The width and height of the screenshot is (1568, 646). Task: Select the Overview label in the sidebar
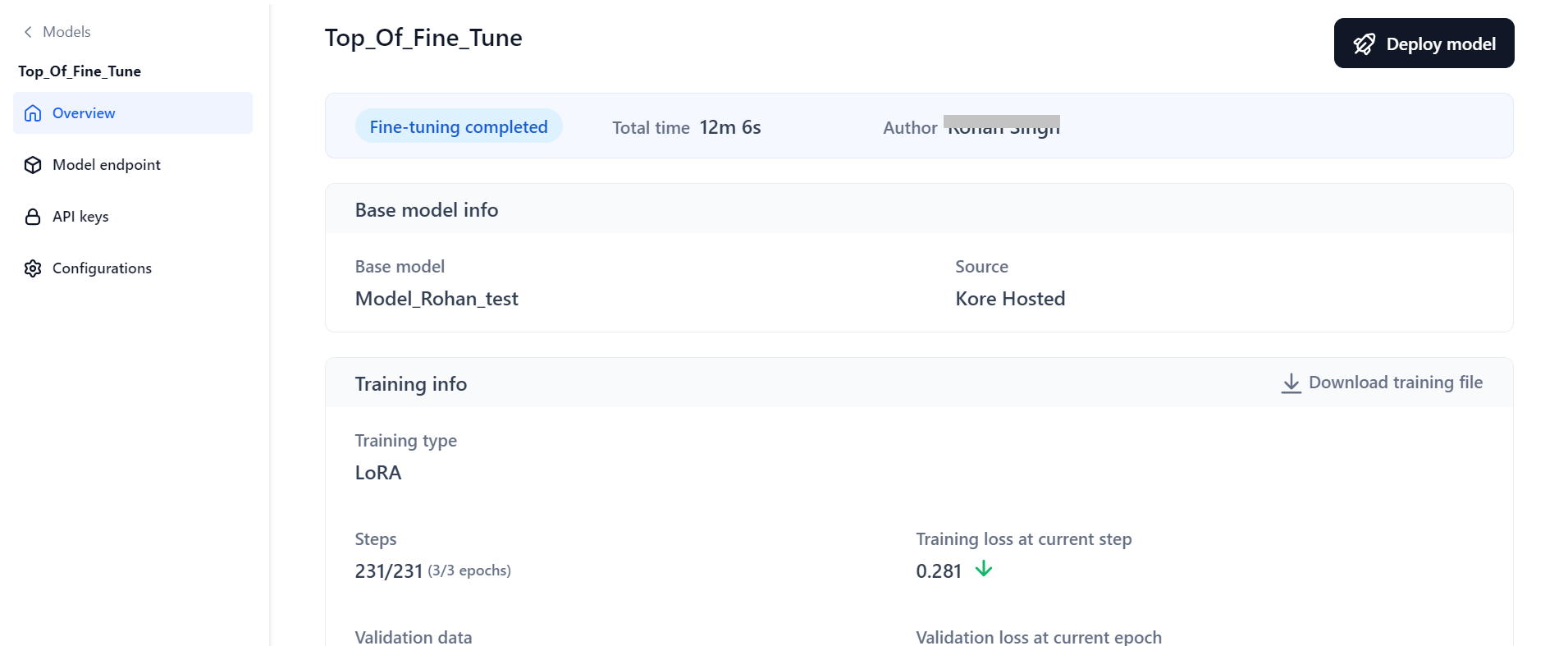click(84, 113)
